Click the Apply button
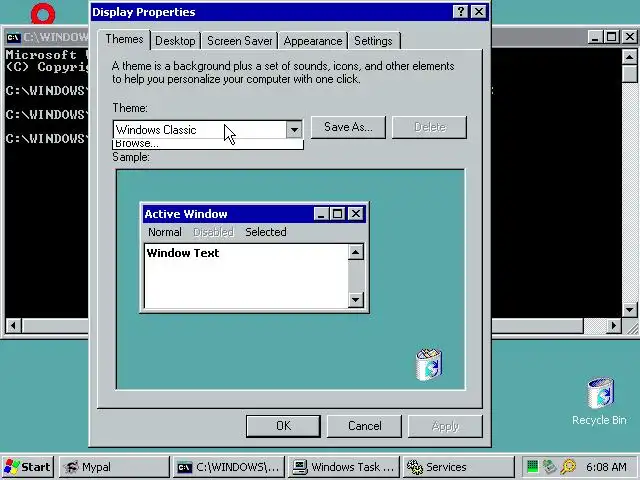 445,426
